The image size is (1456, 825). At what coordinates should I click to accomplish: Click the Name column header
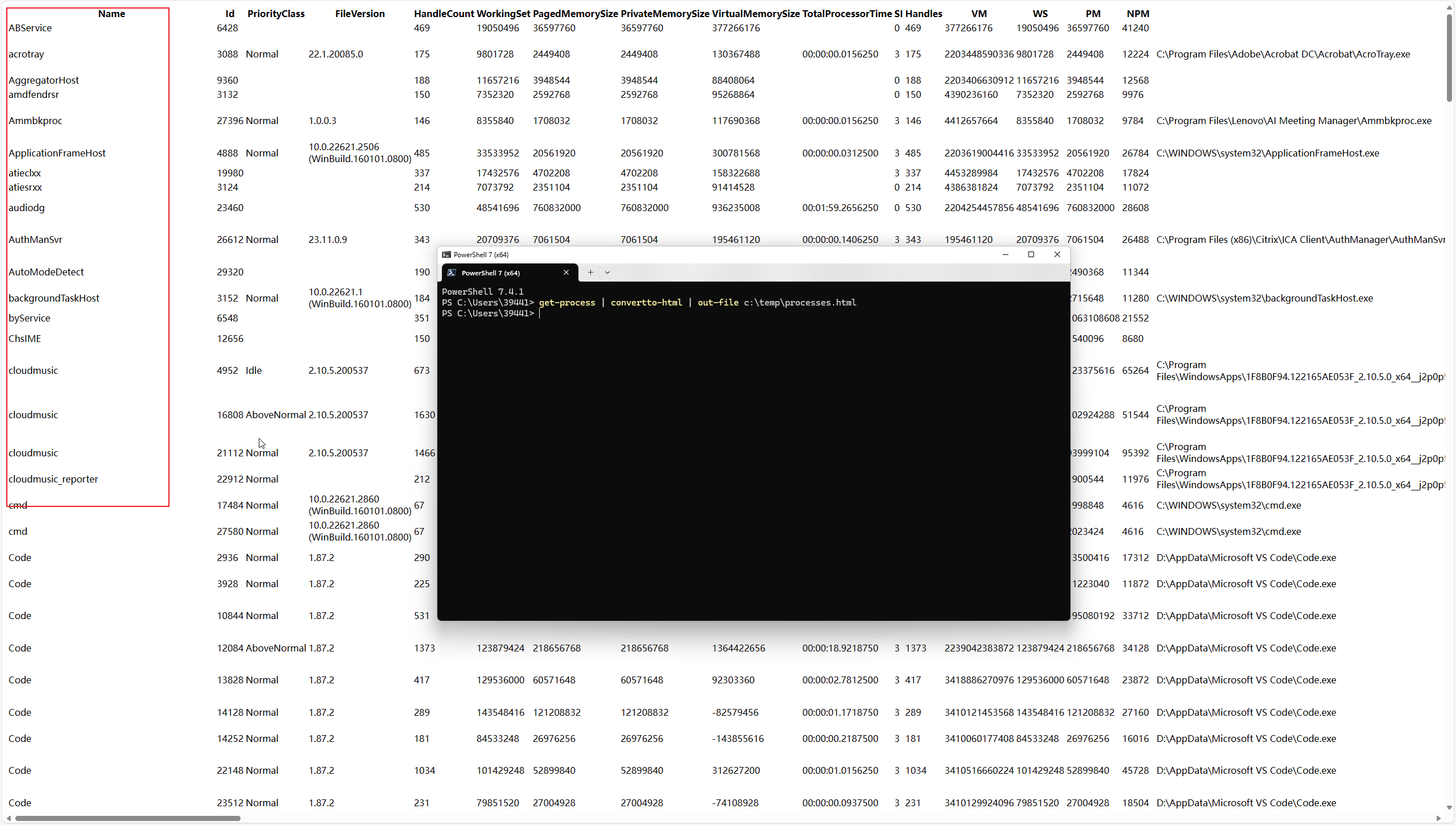(111, 14)
